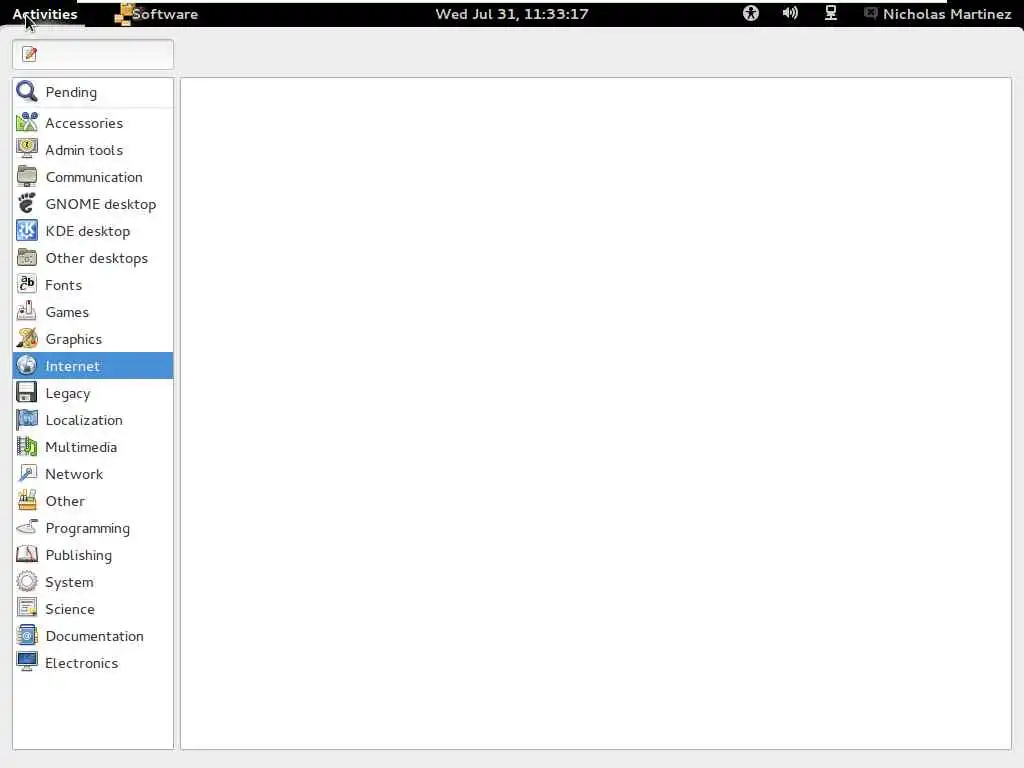Select the KDE desktop label
The height and width of the screenshot is (768, 1024).
[x=88, y=231]
